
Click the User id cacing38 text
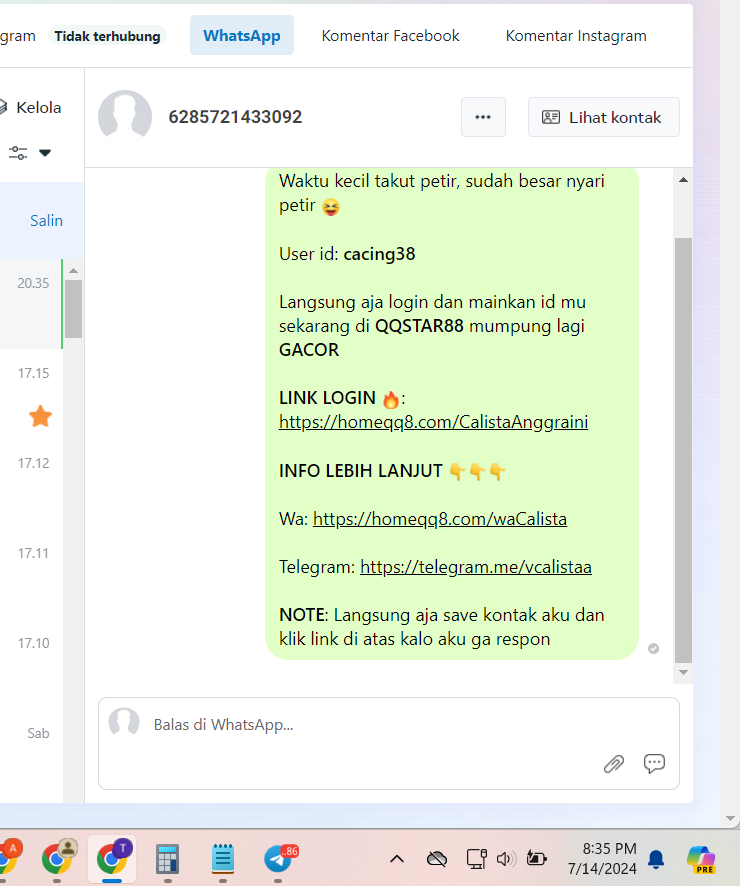347,254
